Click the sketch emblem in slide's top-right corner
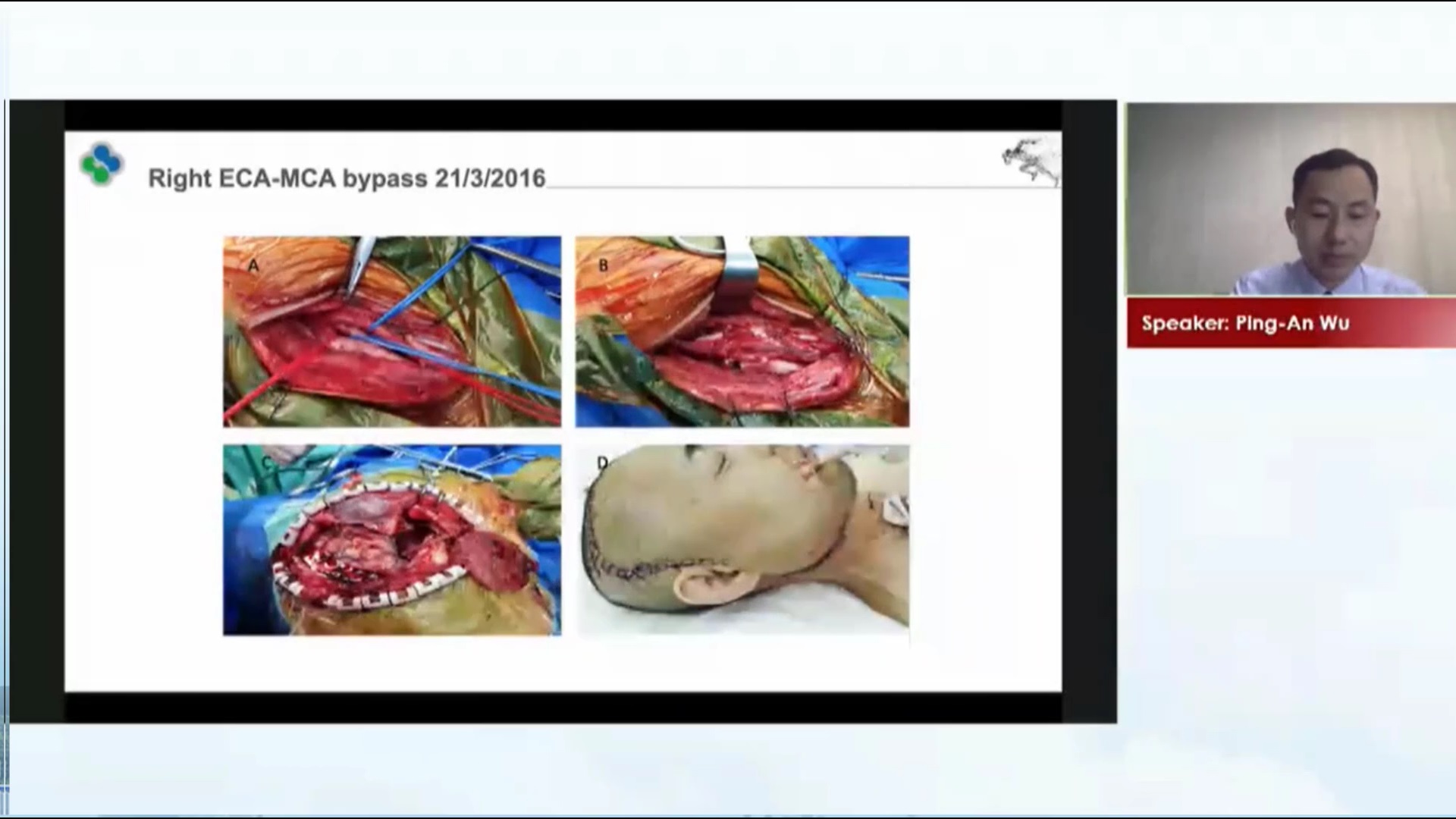The height and width of the screenshot is (819, 1456). (1031, 161)
